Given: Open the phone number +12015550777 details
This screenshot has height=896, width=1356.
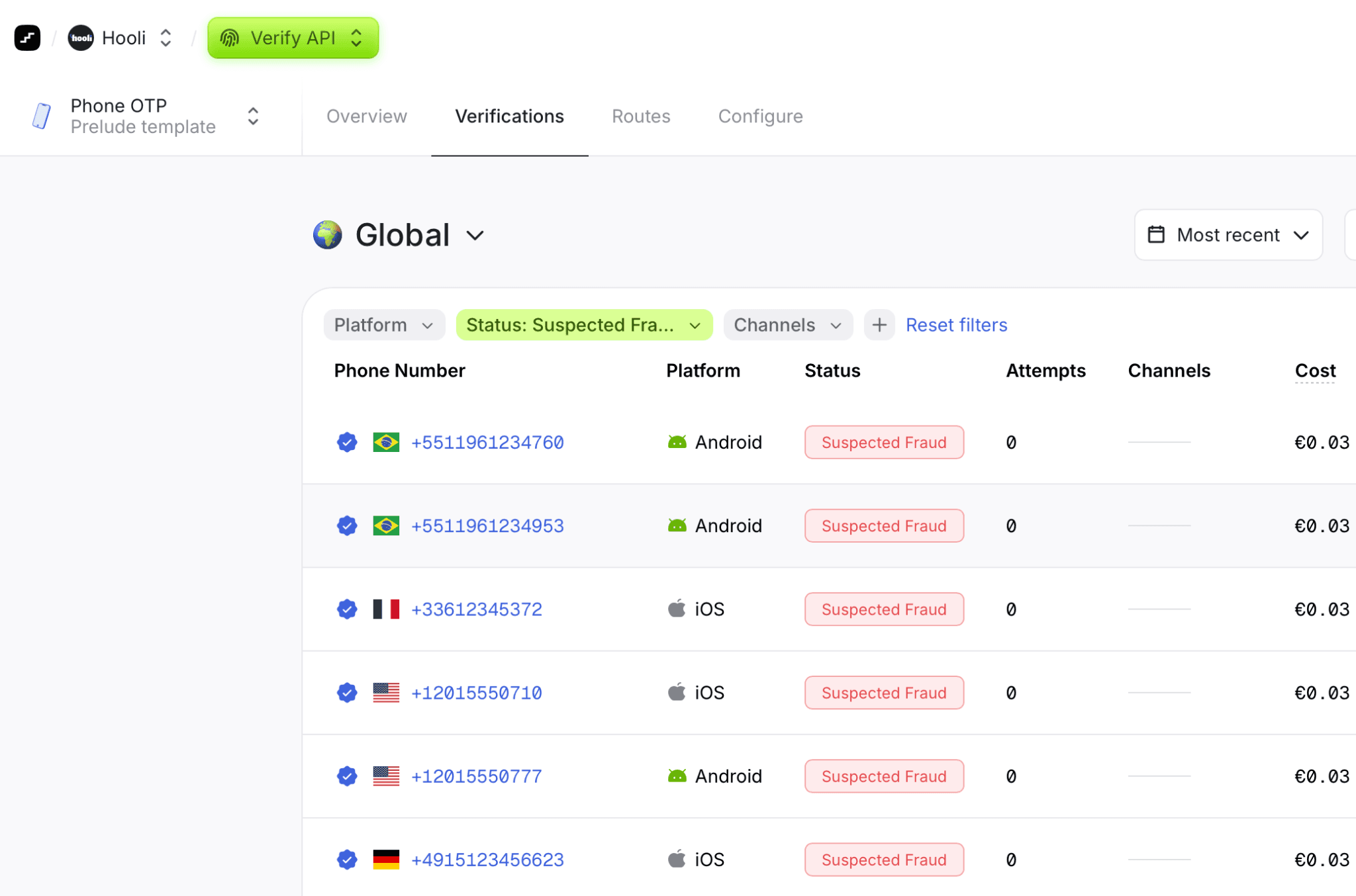Looking at the screenshot, I should pos(476,776).
